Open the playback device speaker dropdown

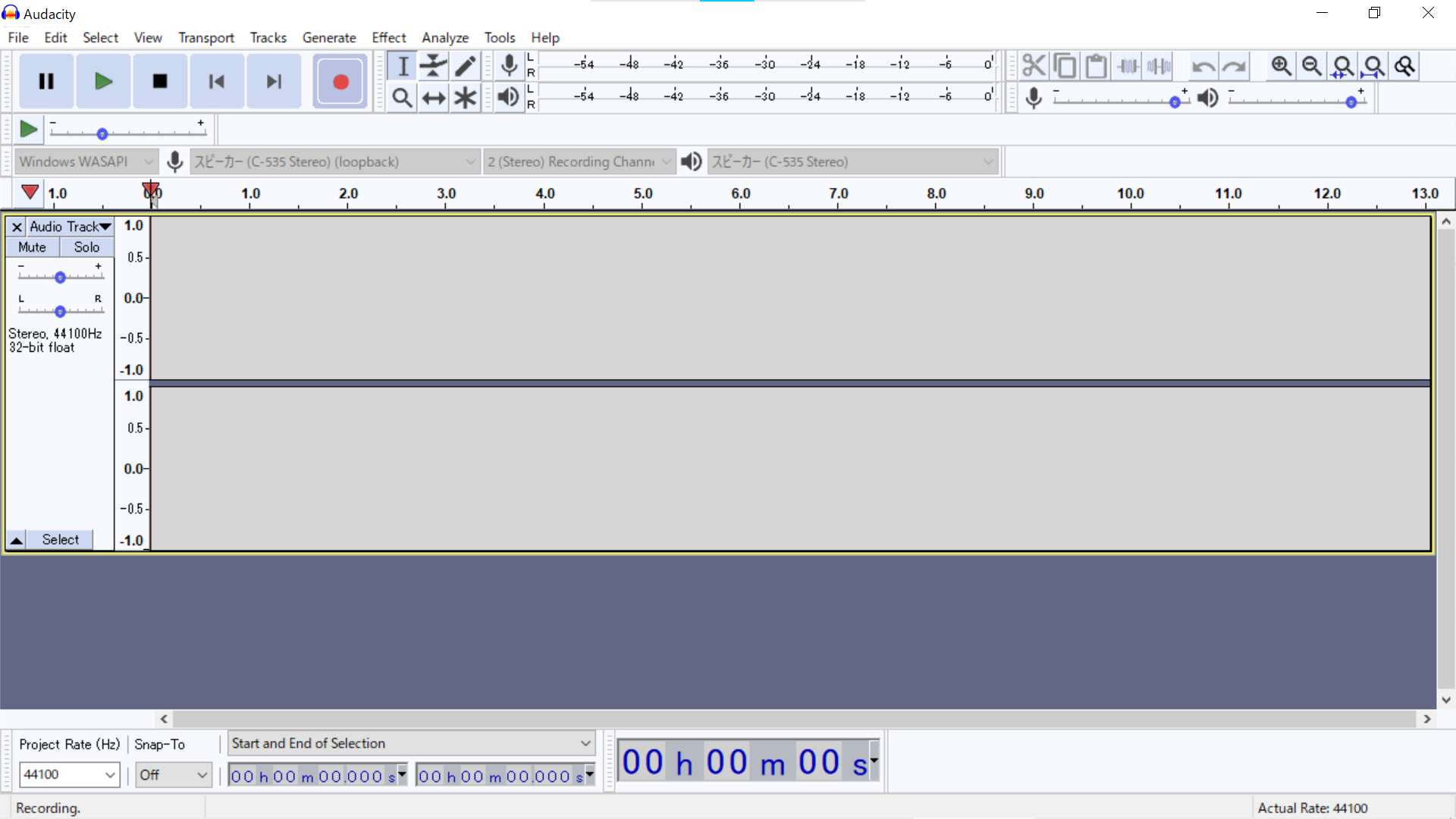(852, 162)
